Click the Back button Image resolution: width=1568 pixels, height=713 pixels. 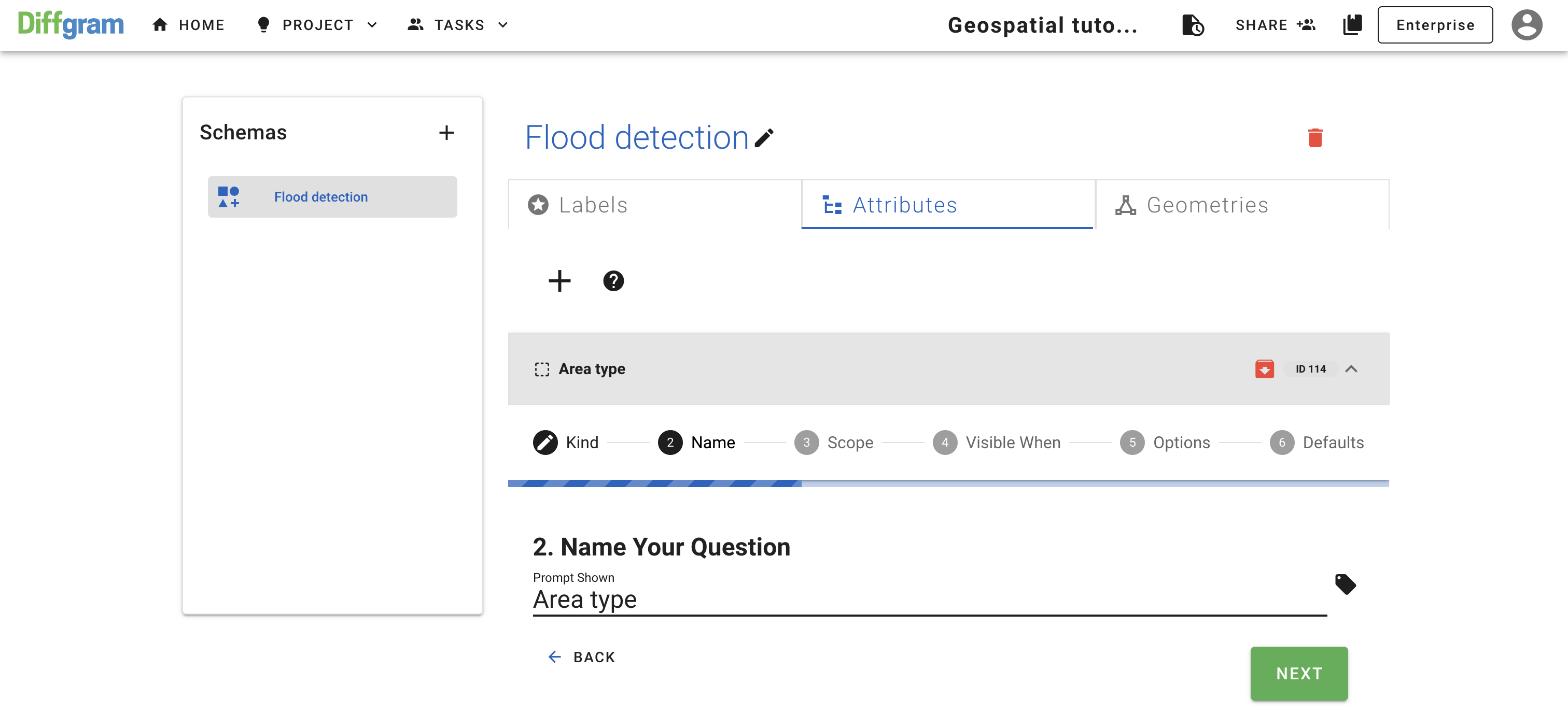(581, 657)
